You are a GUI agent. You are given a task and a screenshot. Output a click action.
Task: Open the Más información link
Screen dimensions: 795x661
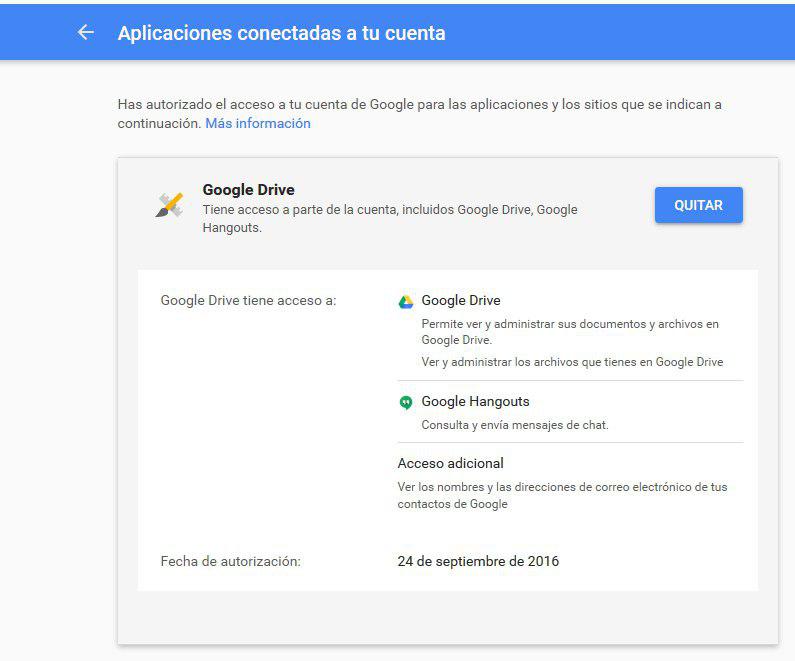[258, 123]
